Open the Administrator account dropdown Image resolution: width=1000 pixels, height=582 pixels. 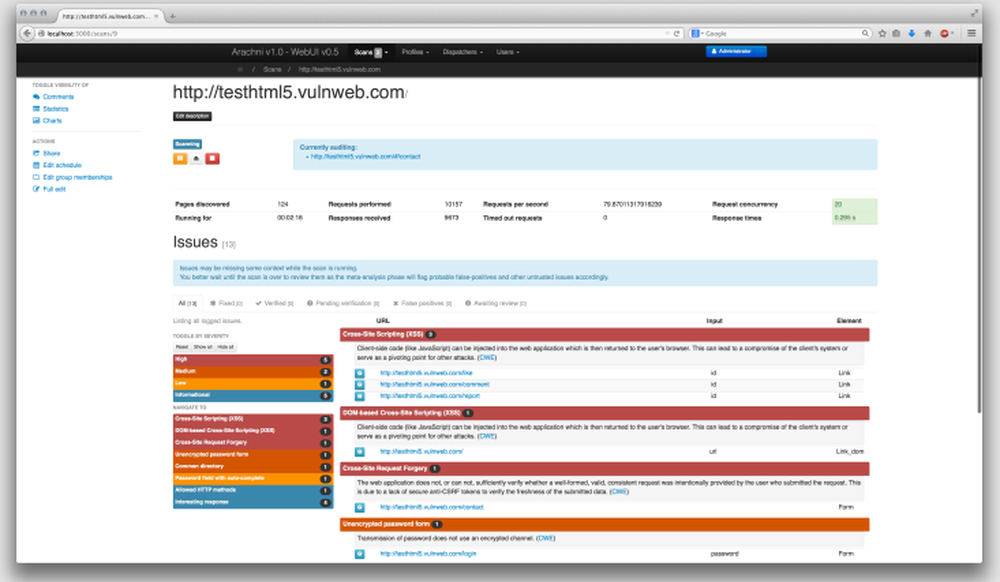tap(736, 51)
